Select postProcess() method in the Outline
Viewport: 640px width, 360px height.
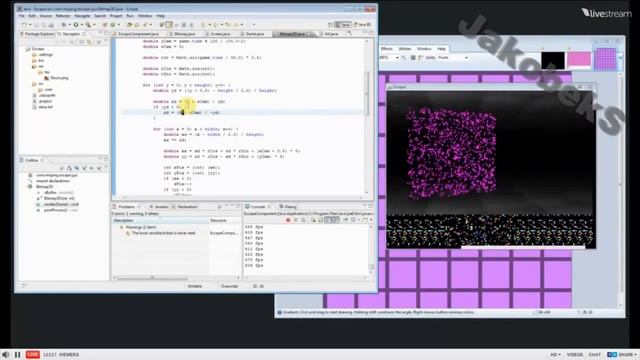(x=61, y=210)
